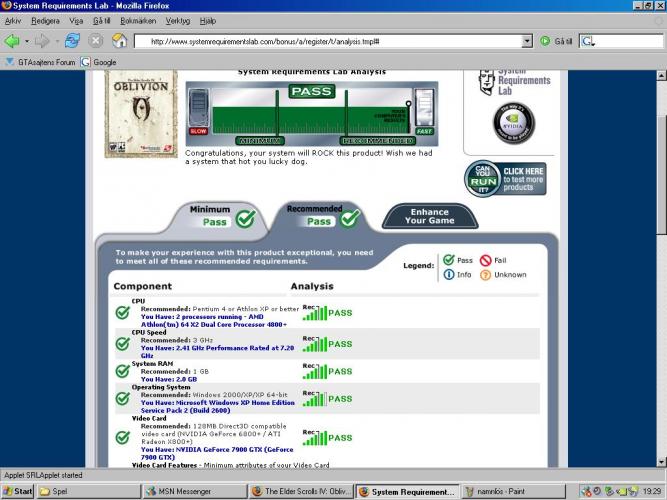Click the NVIDIA logo badge

click(514, 122)
